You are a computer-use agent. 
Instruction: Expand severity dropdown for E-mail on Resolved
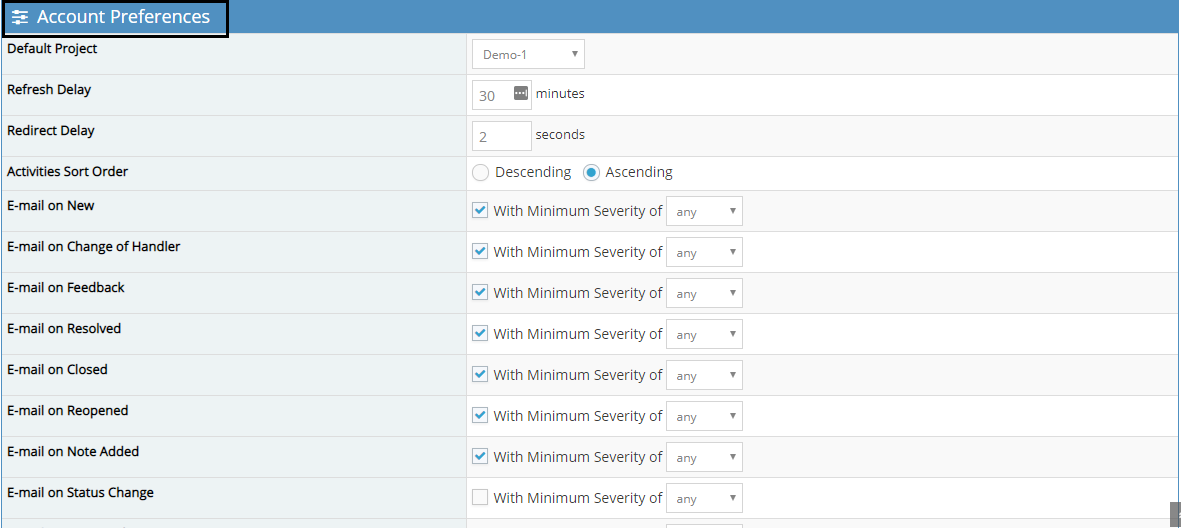[704, 334]
